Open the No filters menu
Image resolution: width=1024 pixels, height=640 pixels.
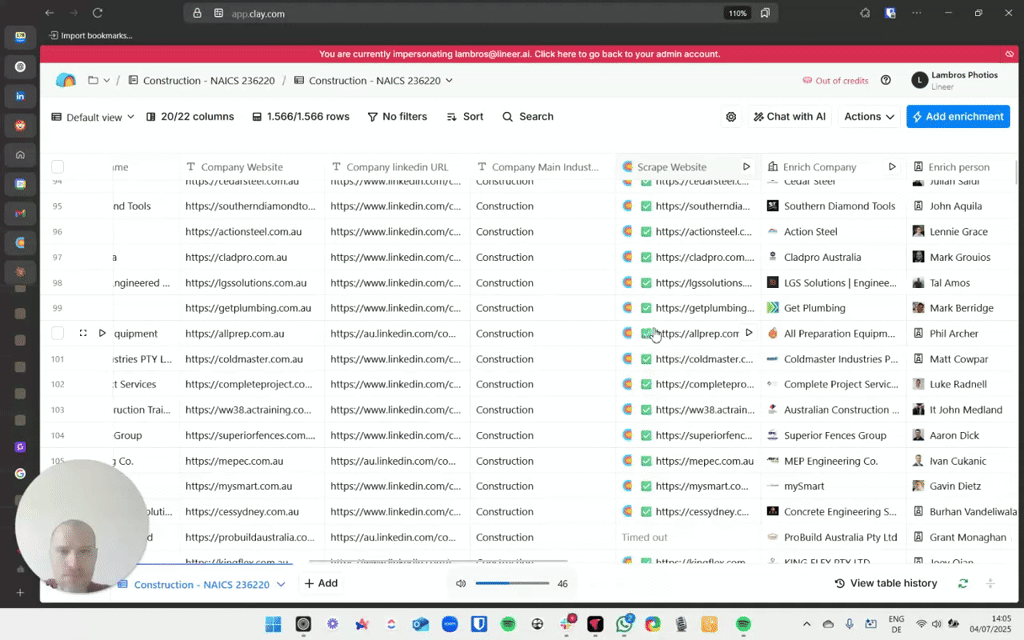397,117
